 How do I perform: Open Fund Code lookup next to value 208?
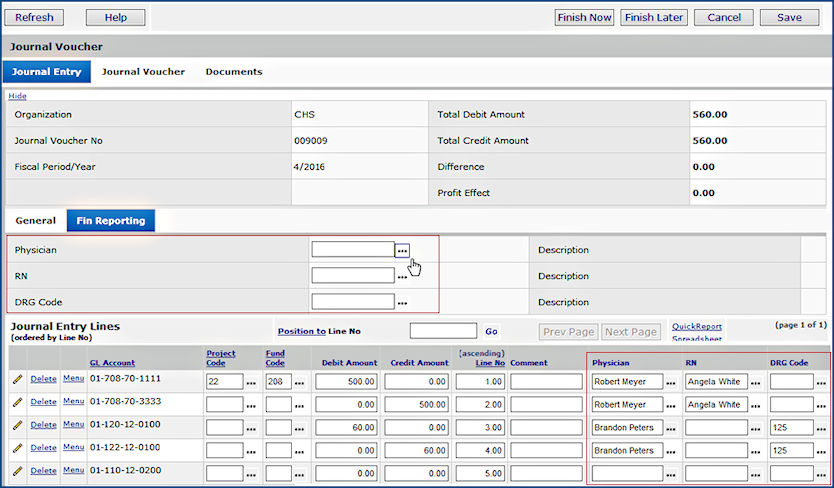(300, 382)
